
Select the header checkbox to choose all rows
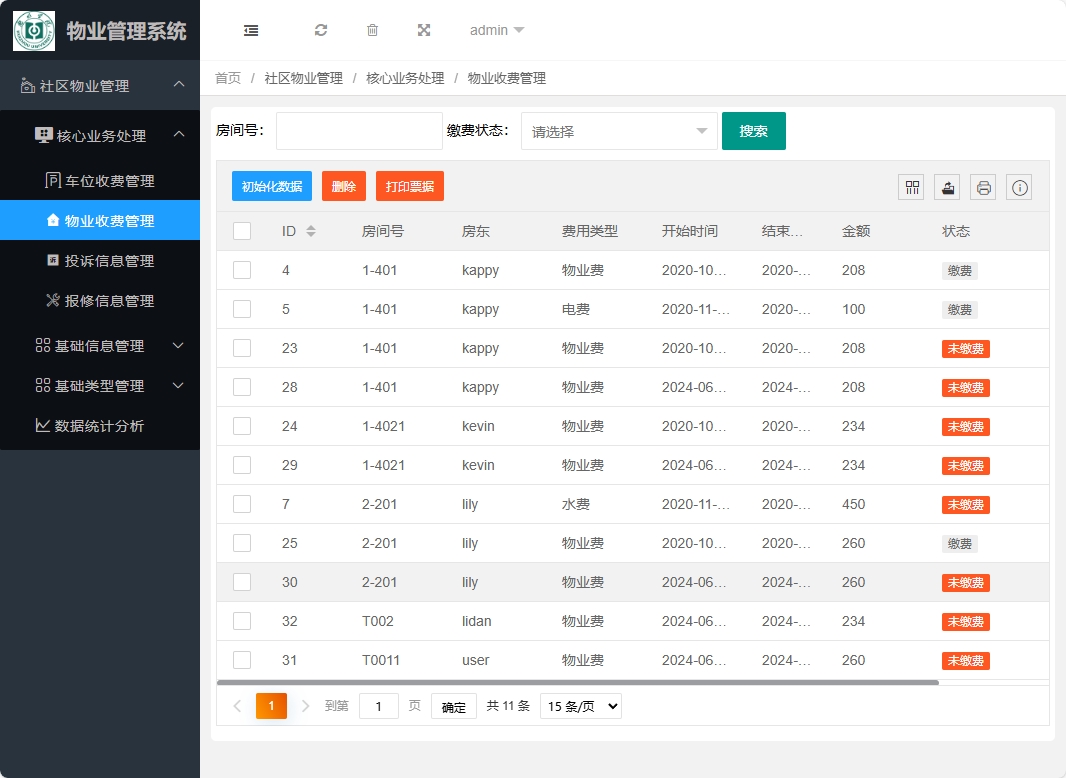tap(241, 230)
